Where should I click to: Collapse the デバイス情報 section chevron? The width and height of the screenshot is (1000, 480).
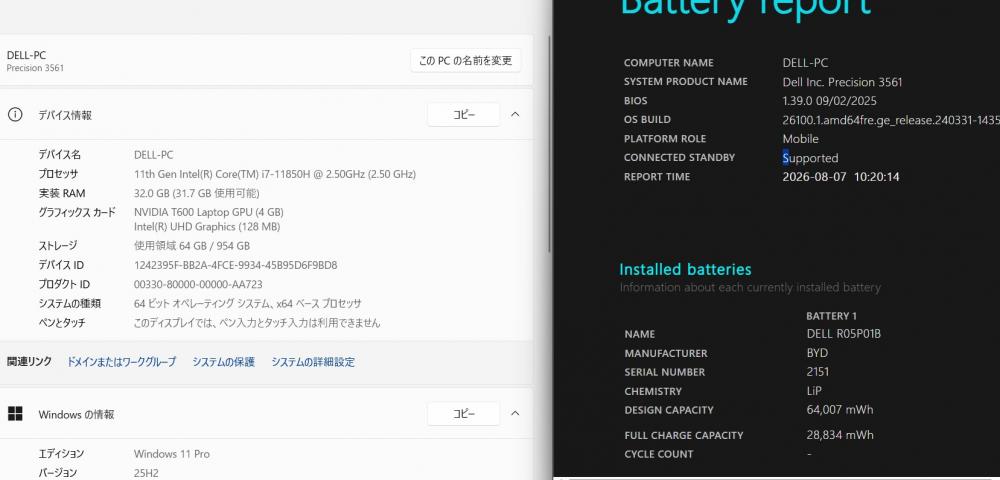(x=515, y=115)
